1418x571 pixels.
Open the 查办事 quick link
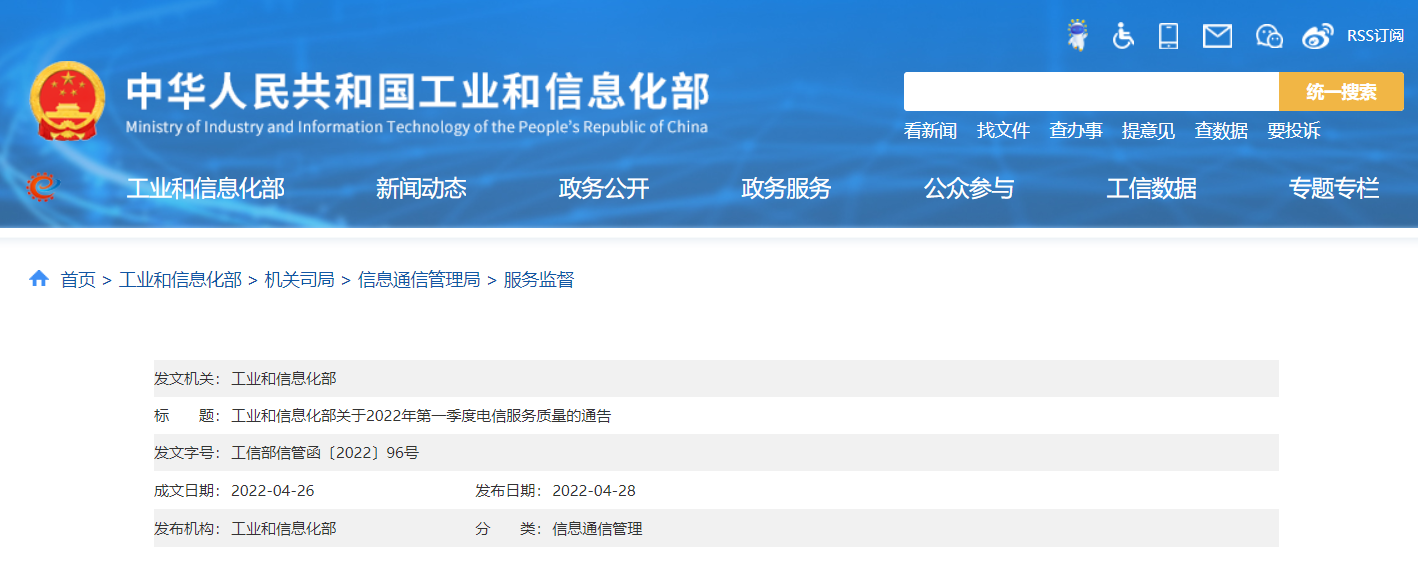click(1076, 131)
